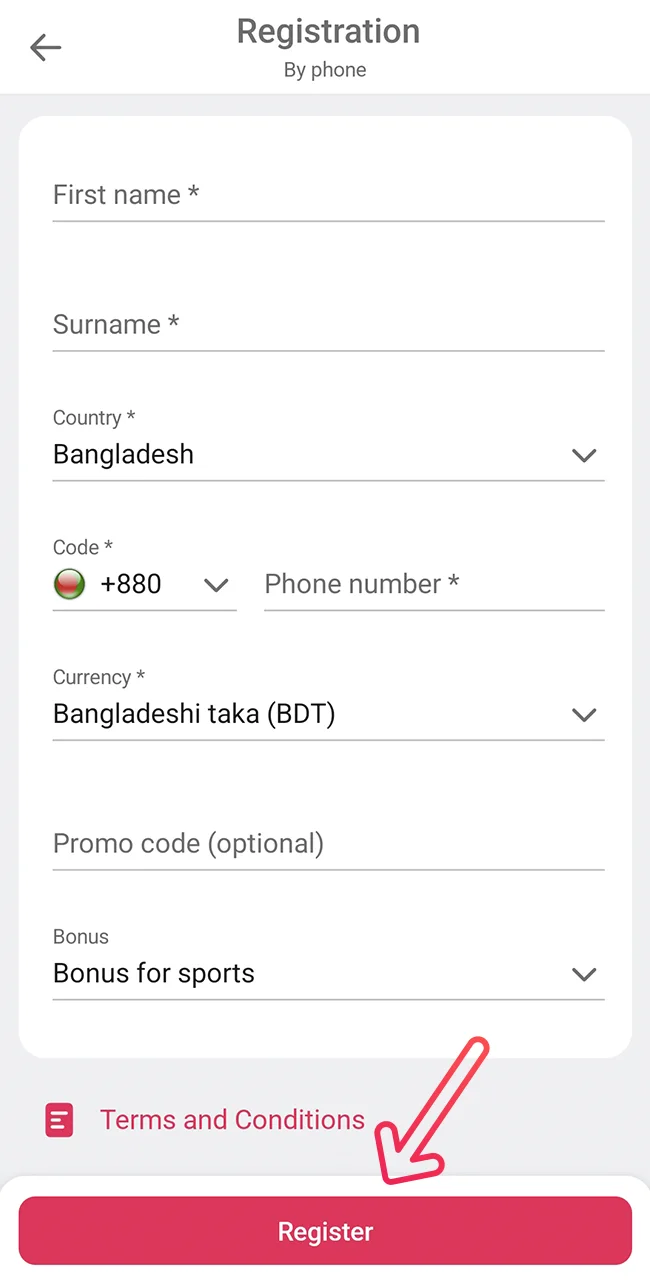Click the back arrow icon

coord(45,47)
